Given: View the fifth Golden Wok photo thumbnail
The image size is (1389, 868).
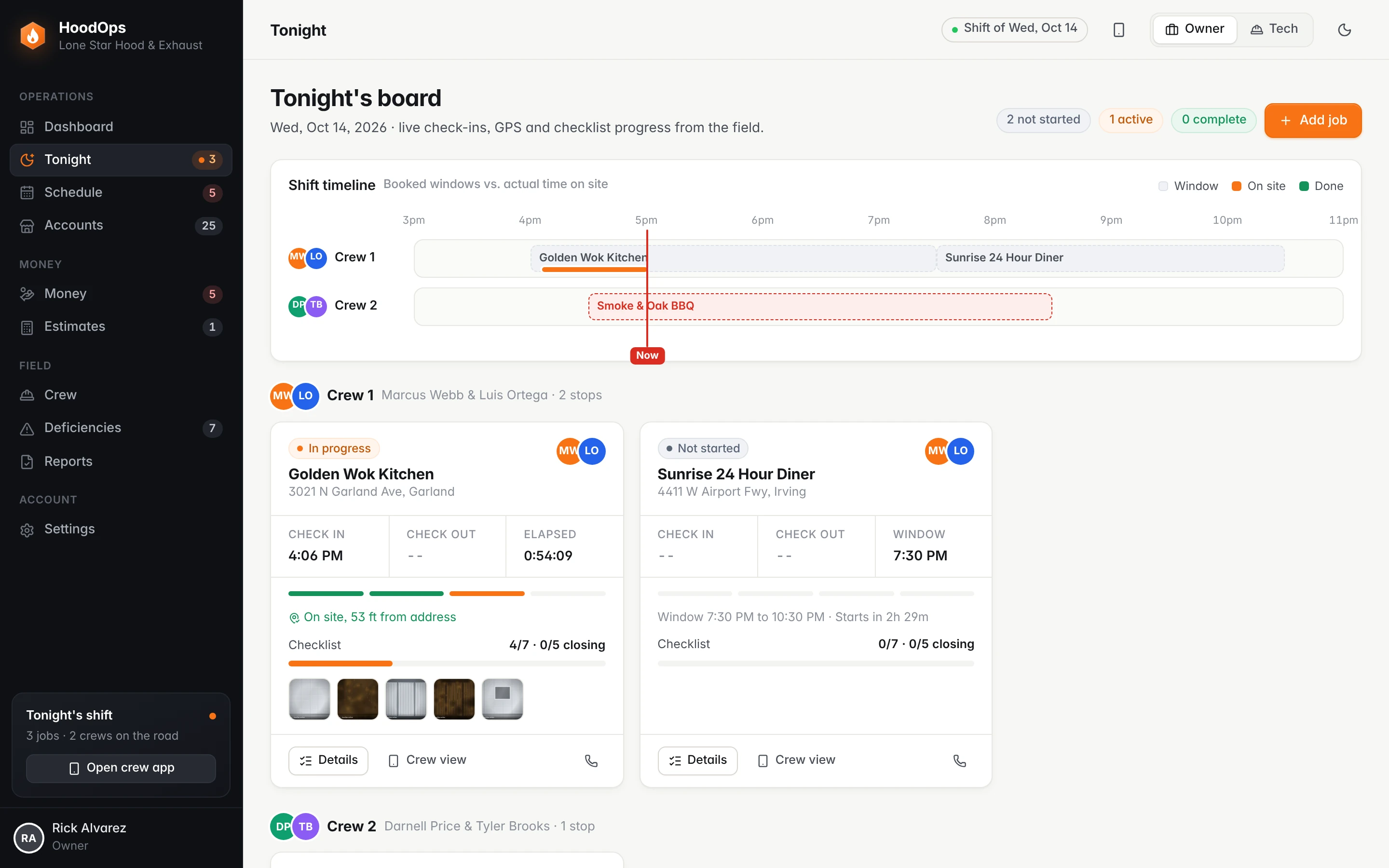Looking at the screenshot, I should [x=502, y=699].
